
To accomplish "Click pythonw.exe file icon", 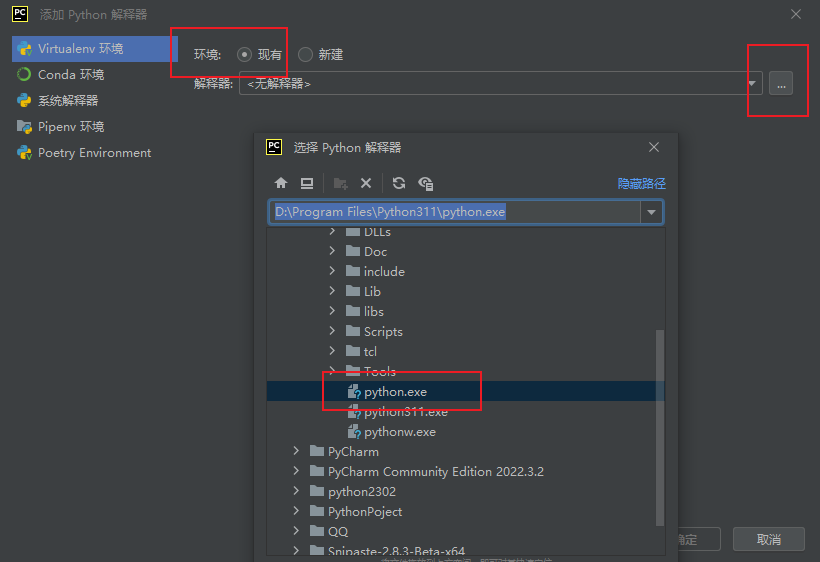I will pos(354,432).
